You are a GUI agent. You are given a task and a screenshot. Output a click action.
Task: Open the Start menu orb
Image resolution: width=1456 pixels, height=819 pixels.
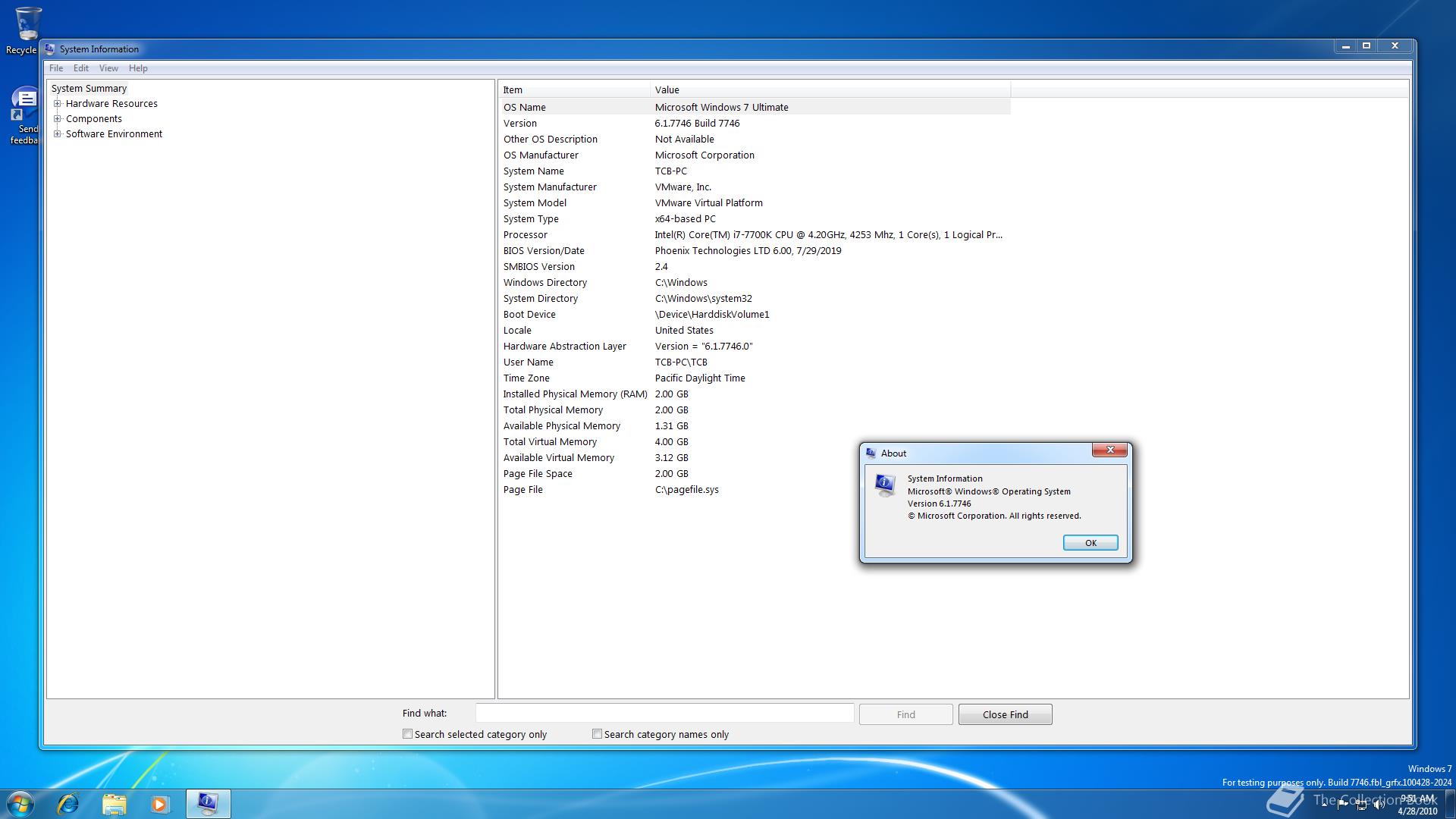pos(20,803)
